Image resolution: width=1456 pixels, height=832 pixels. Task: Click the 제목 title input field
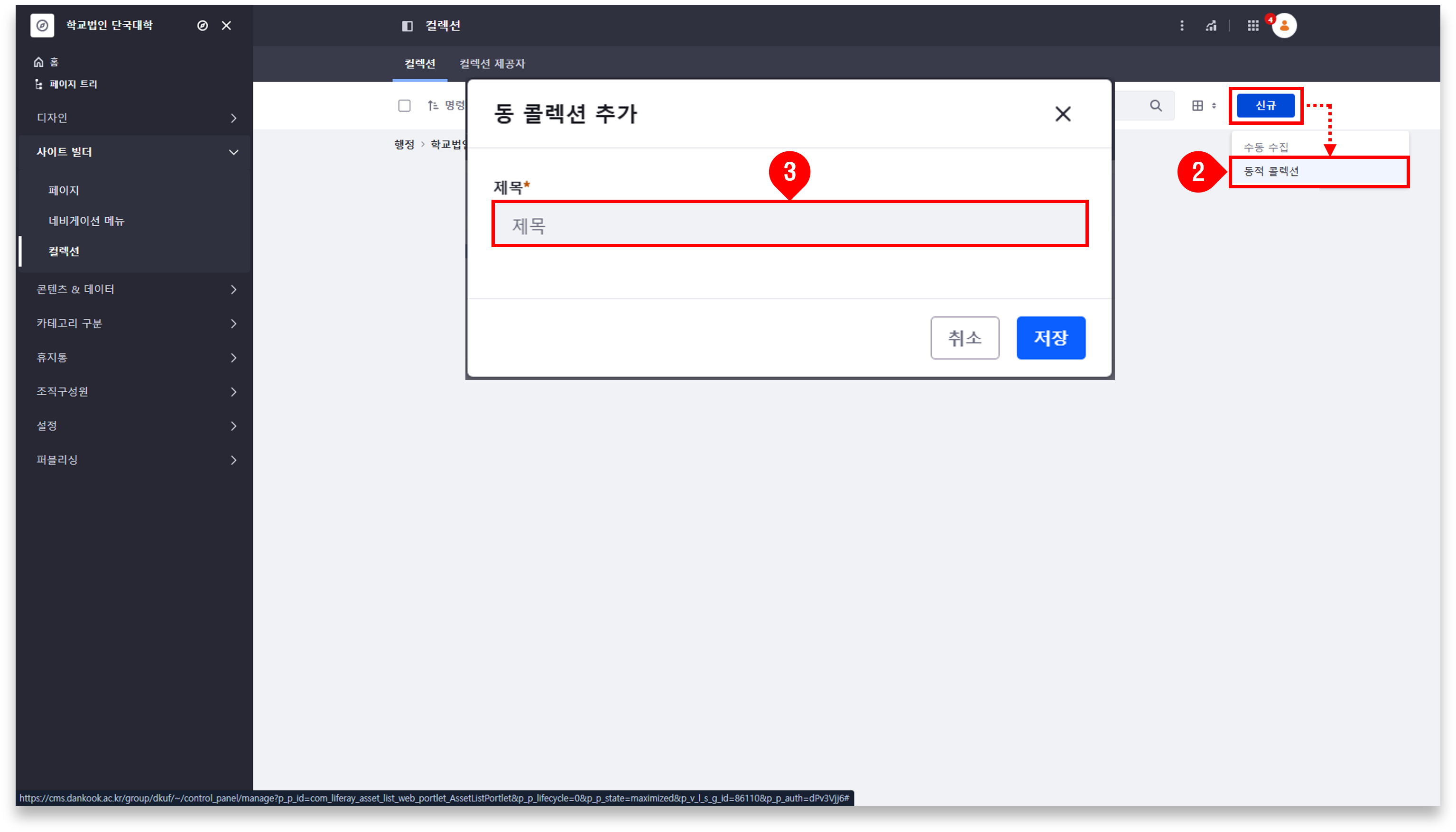pos(789,224)
